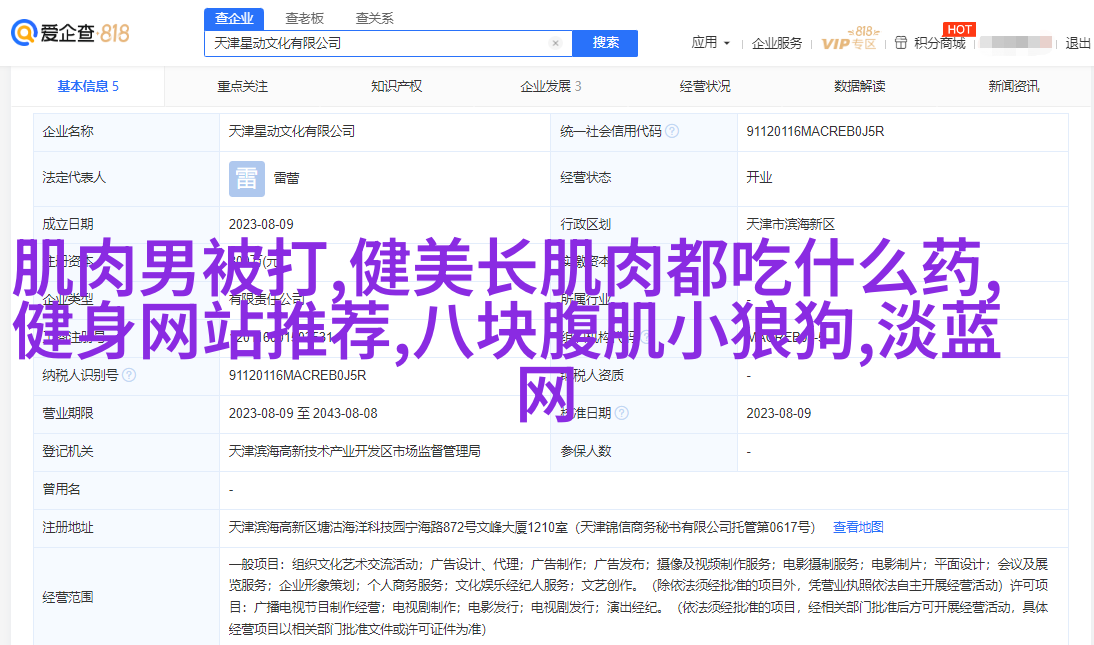1094x645 pixels.
Task: Click the 雷 avatar thumbnail
Action: pos(247,178)
